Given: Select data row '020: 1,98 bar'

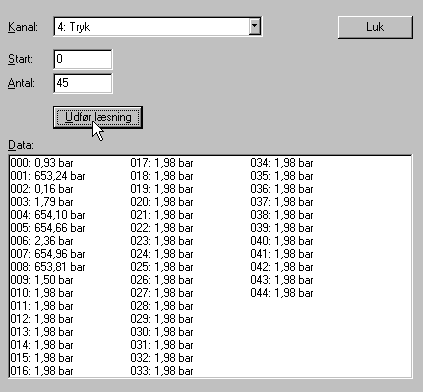Looking at the screenshot, I should coord(162,202).
